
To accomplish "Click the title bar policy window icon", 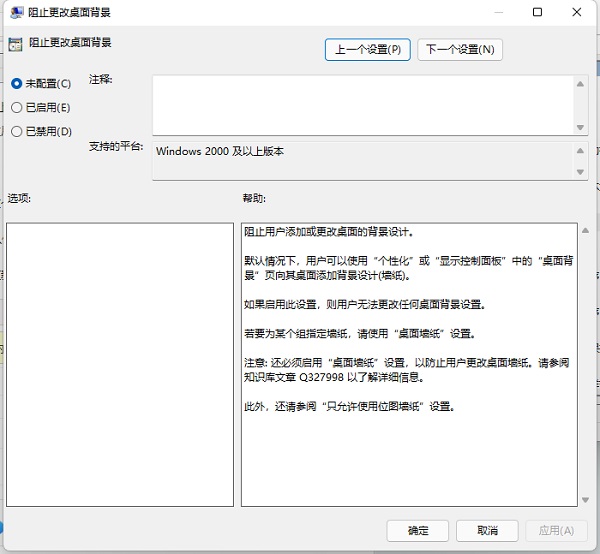I will click(17, 13).
